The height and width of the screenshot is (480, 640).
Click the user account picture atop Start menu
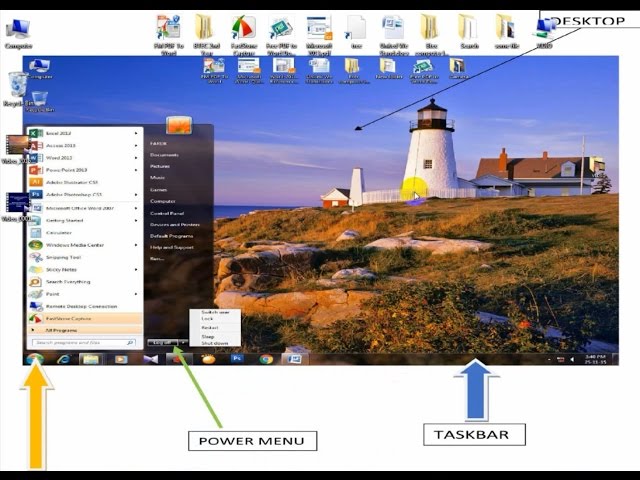tap(179, 125)
